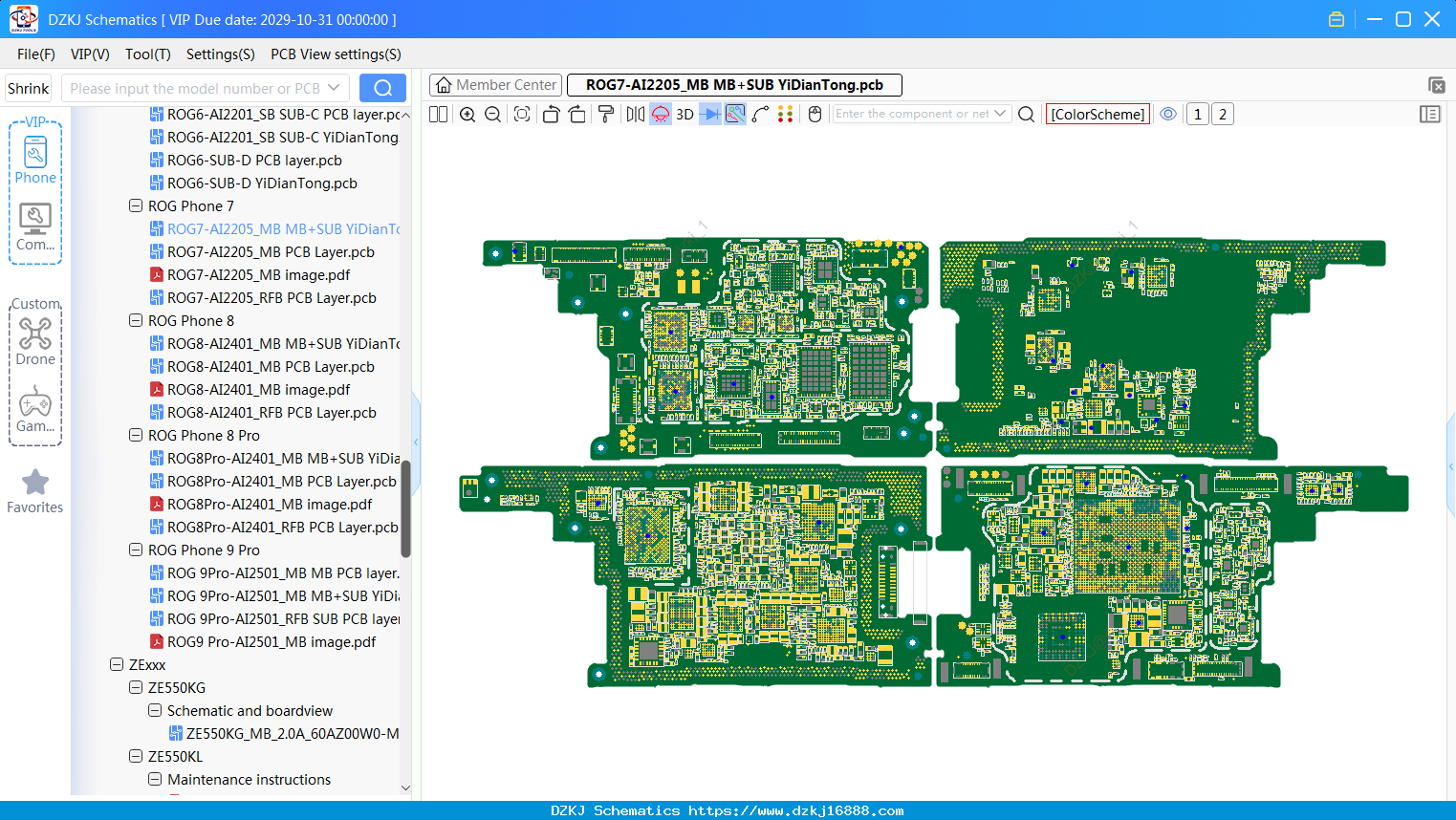Select the ROG7-AI2205_MB MB+SUB YiDianTong.pcb tab

click(x=734, y=85)
